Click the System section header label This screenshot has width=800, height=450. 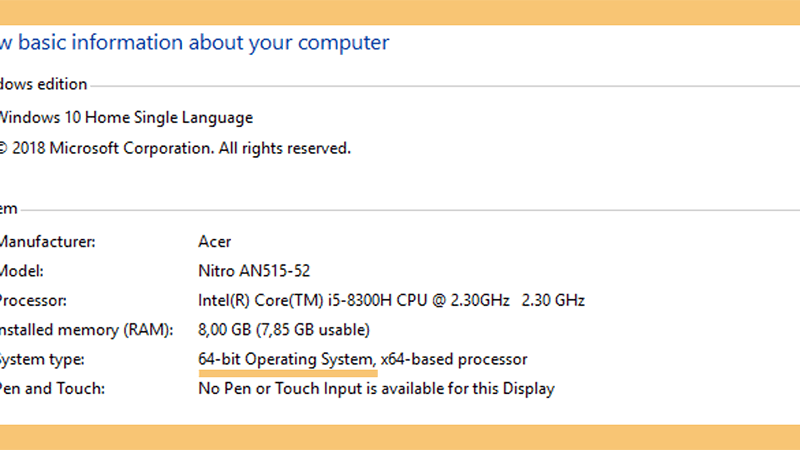pyautogui.click(x=9, y=209)
